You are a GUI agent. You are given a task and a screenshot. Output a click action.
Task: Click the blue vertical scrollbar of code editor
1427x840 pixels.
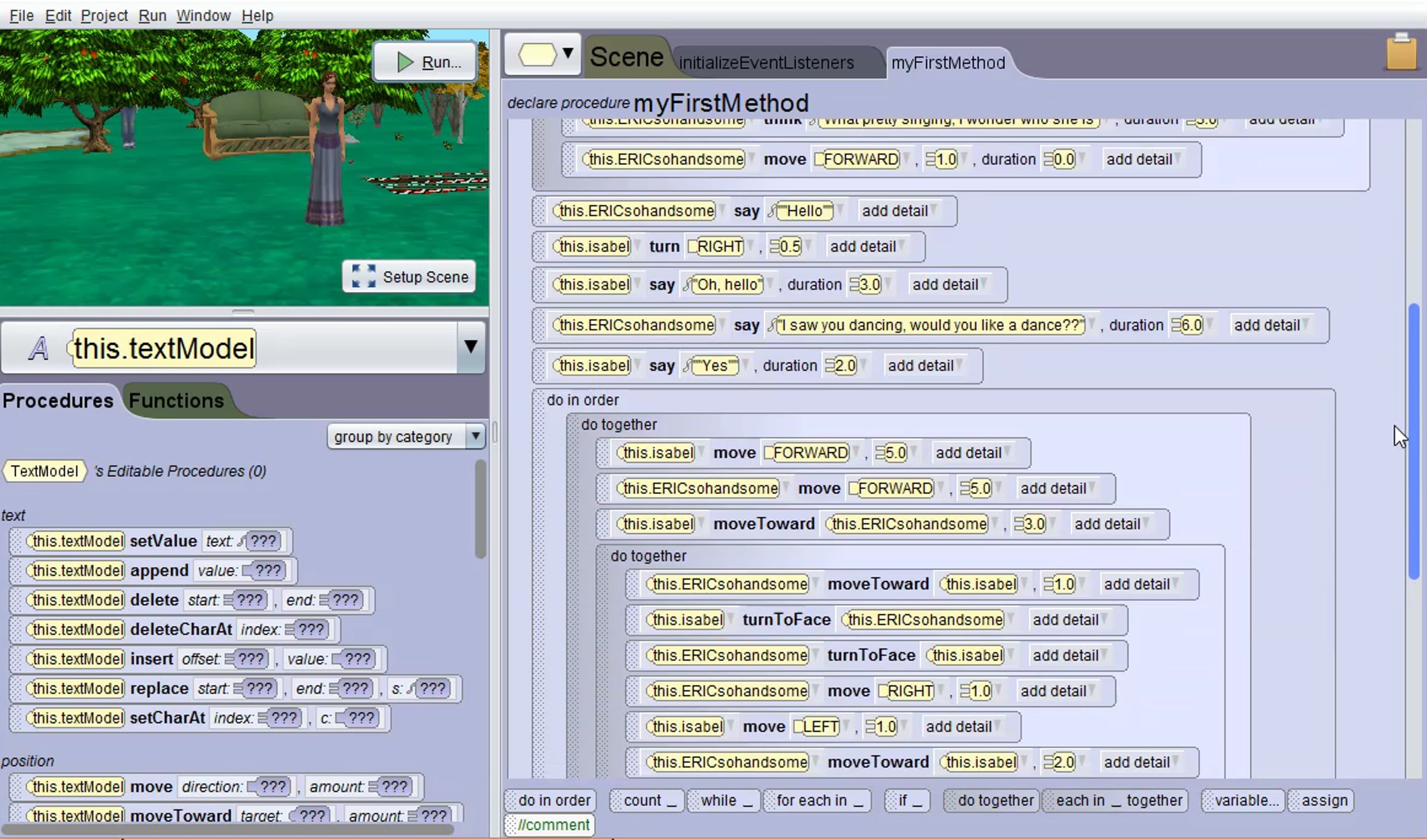(x=1413, y=440)
